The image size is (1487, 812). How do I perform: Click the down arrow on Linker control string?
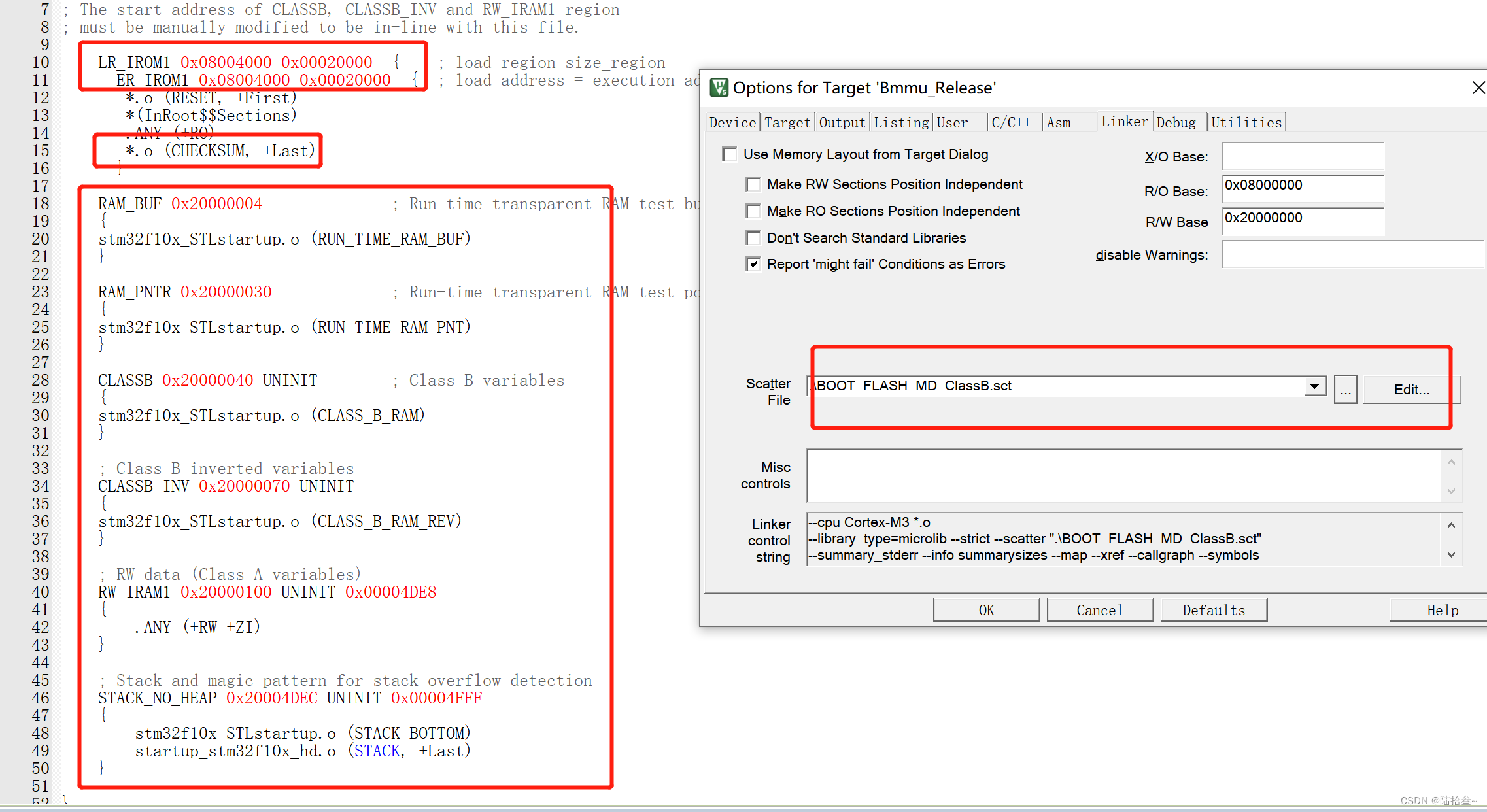(1450, 554)
